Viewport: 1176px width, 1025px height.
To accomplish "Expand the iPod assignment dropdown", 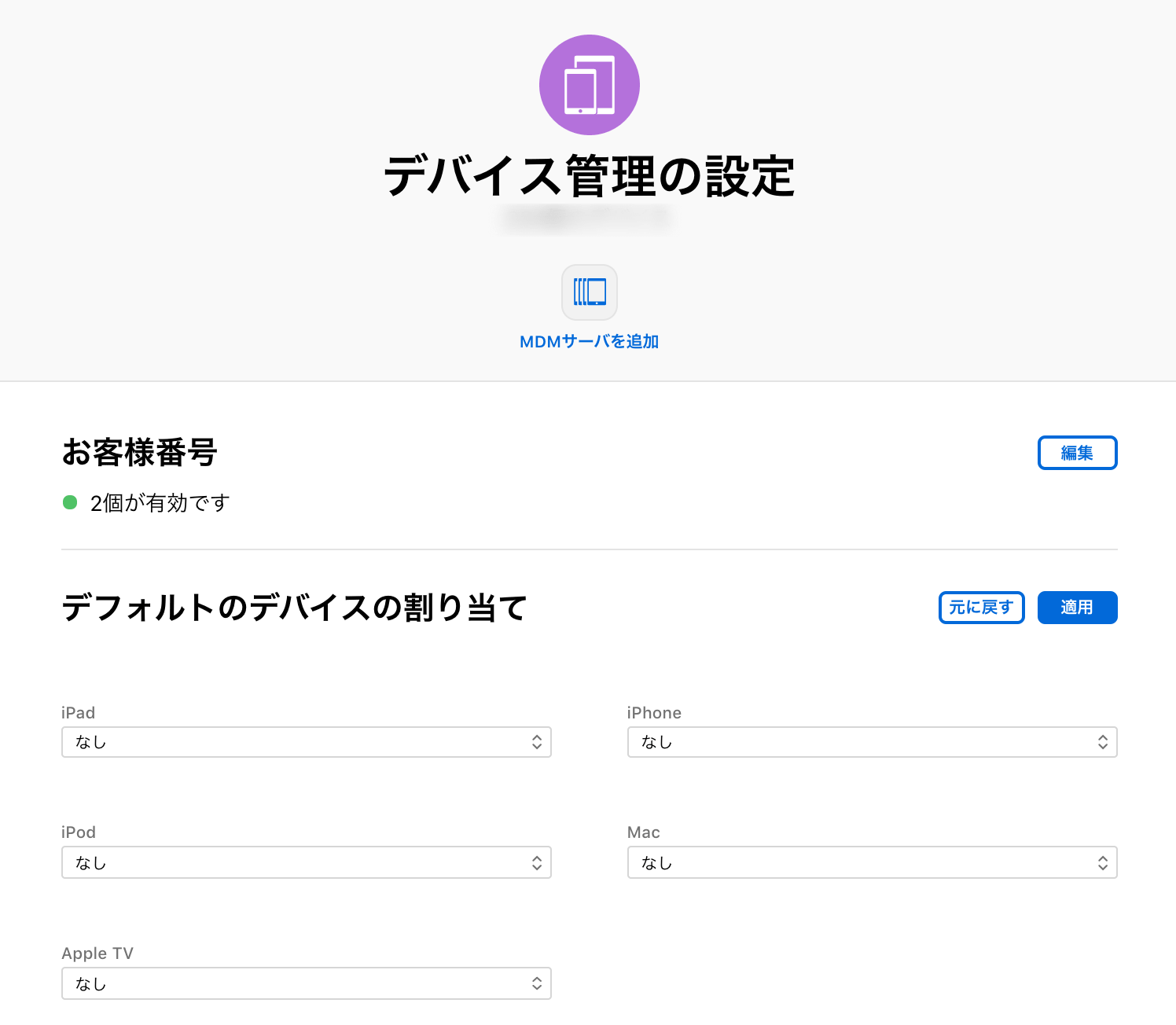I will pos(307,862).
